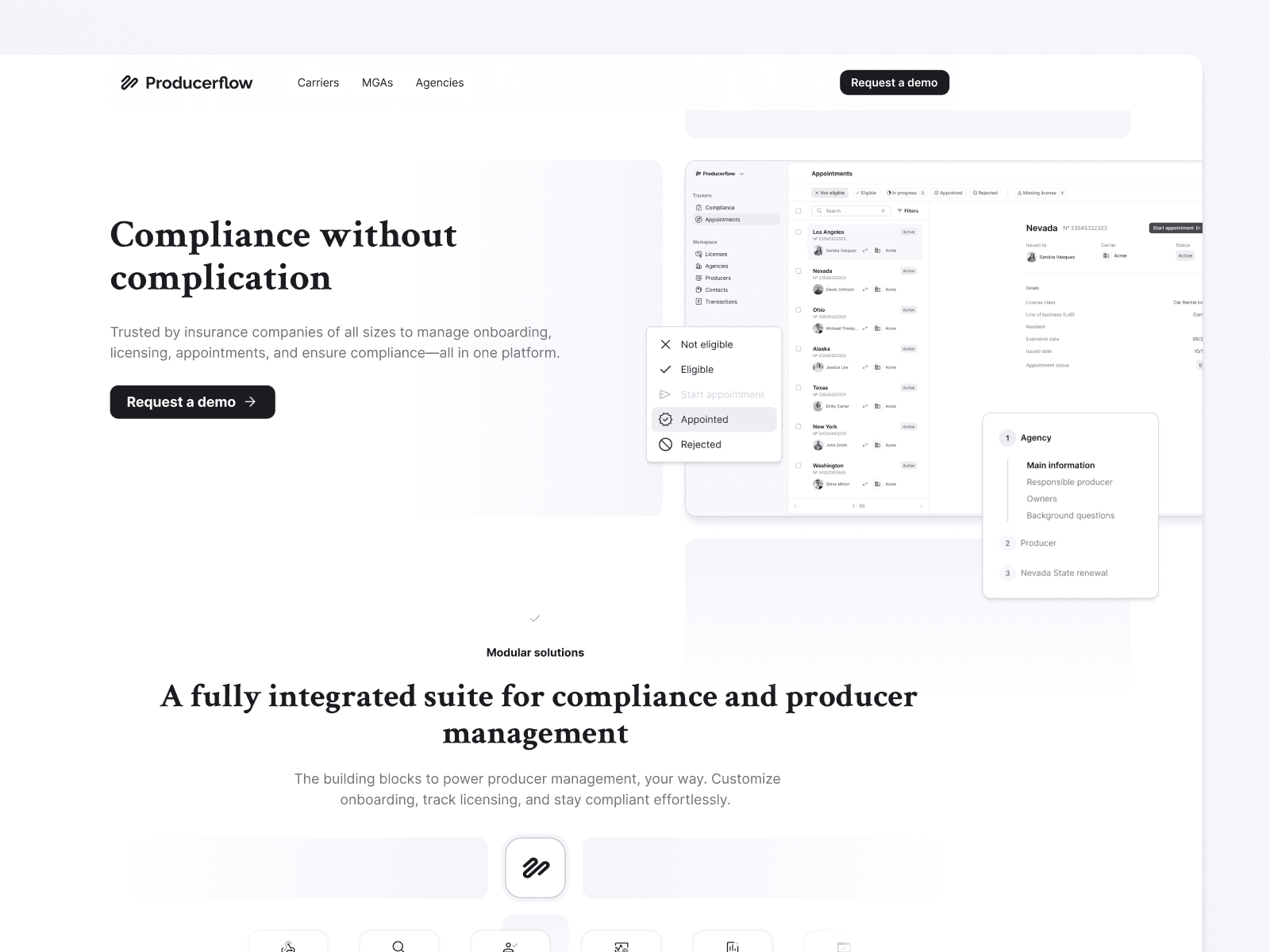Screen dimensions: 1270x952
Task: Click David Johnson's avatar in Nevada row
Action: pos(818,290)
